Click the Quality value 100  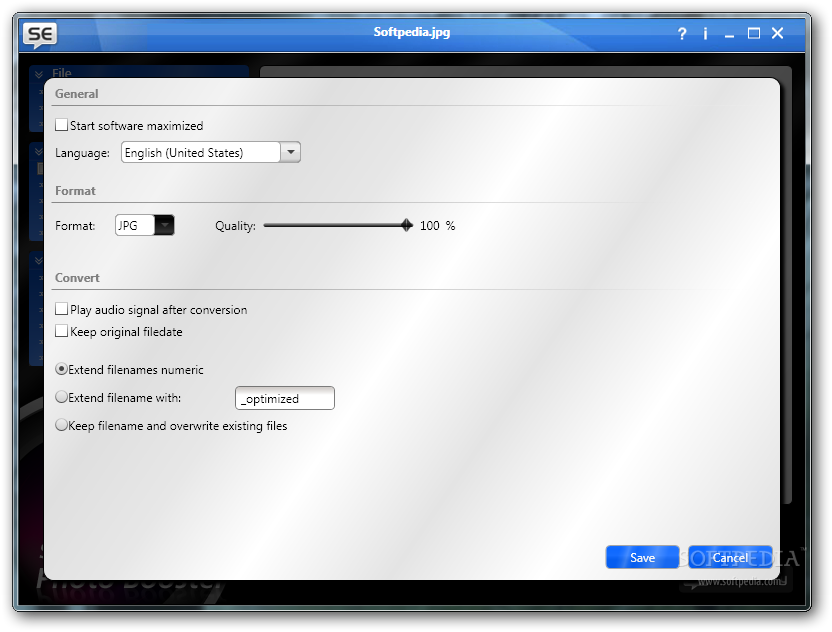pos(429,226)
